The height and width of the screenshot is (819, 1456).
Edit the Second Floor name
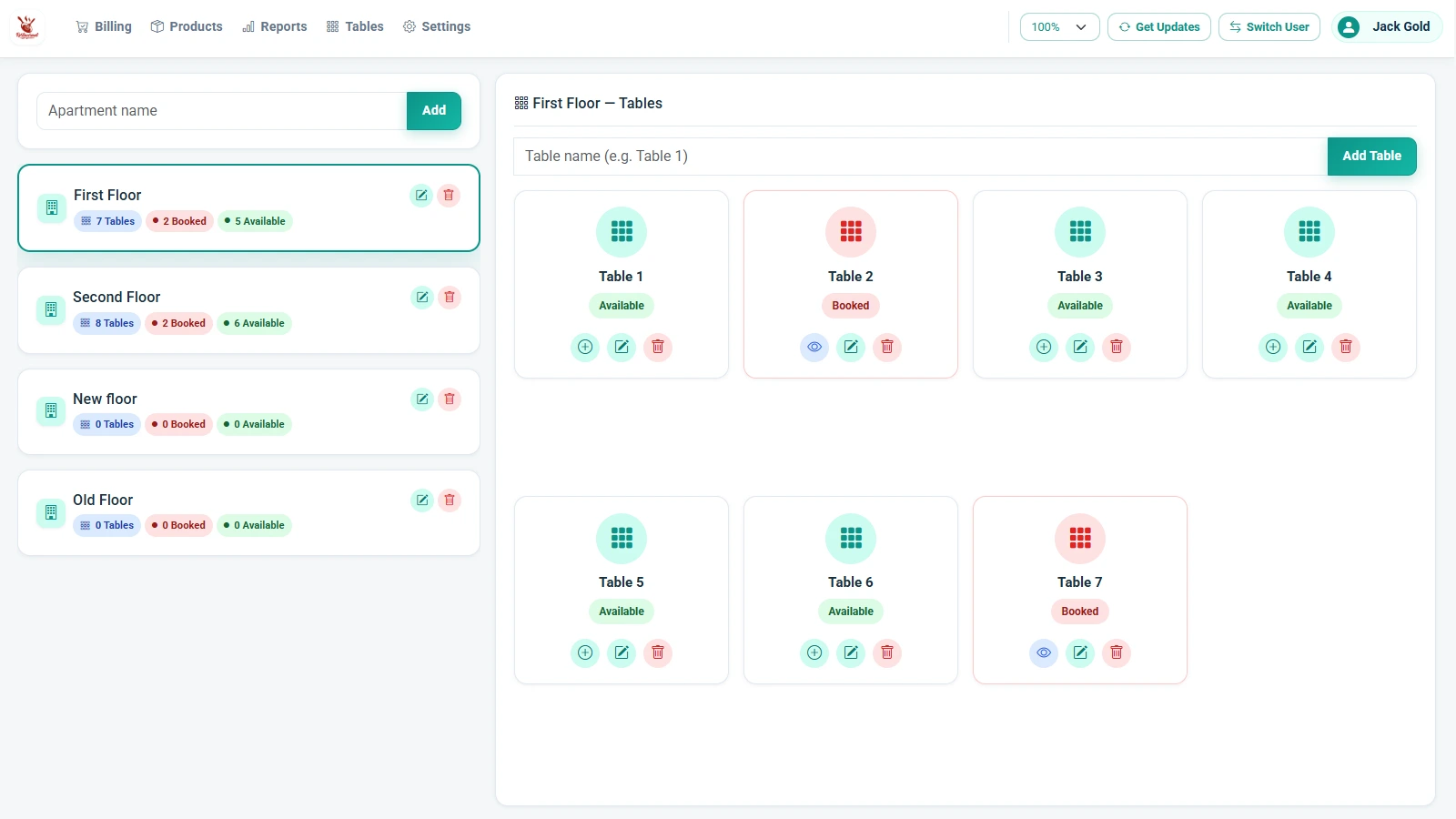(422, 297)
